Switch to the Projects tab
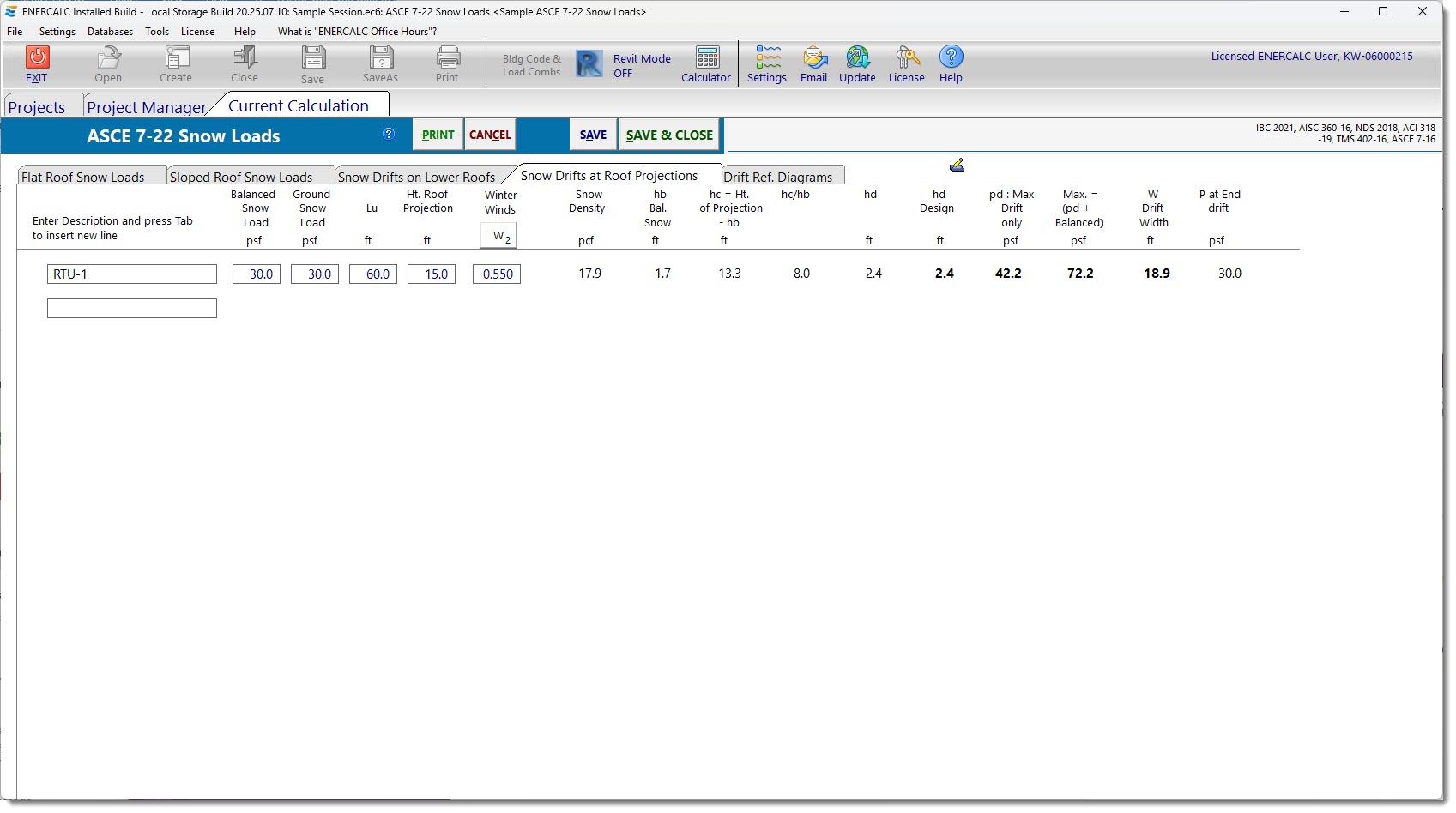Viewport: 1456px width, 813px height. [37, 107]
